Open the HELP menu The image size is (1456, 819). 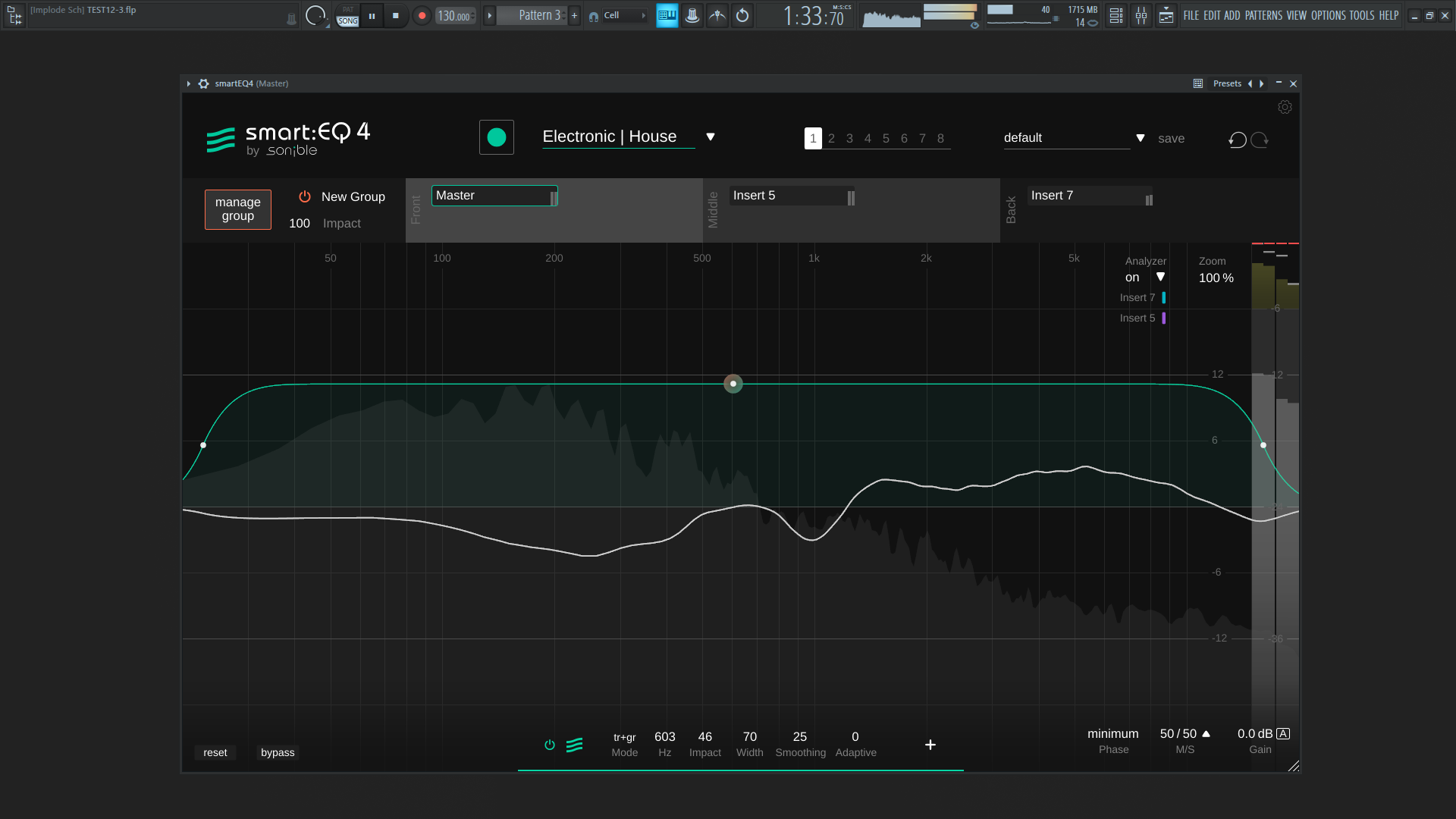tap(1389, 15)
